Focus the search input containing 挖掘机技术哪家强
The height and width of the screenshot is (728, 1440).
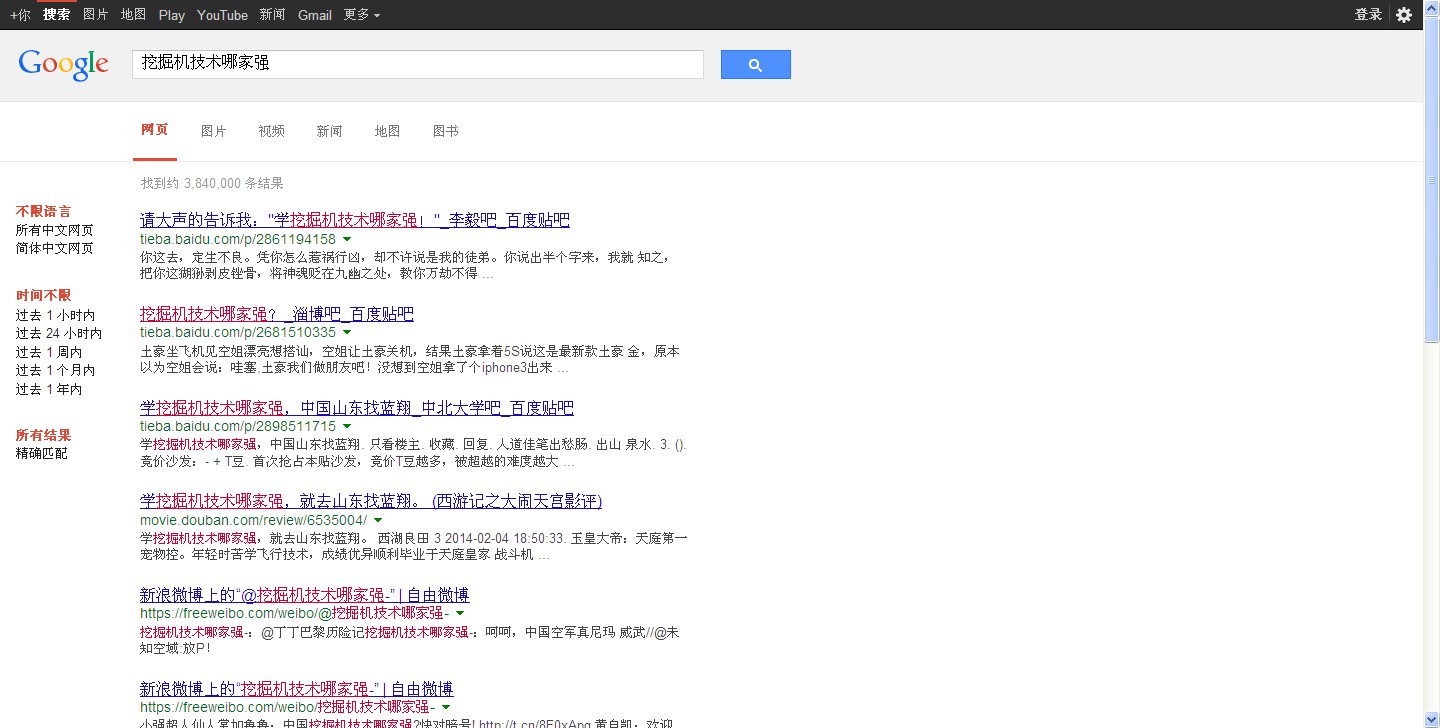pos(418,64)
